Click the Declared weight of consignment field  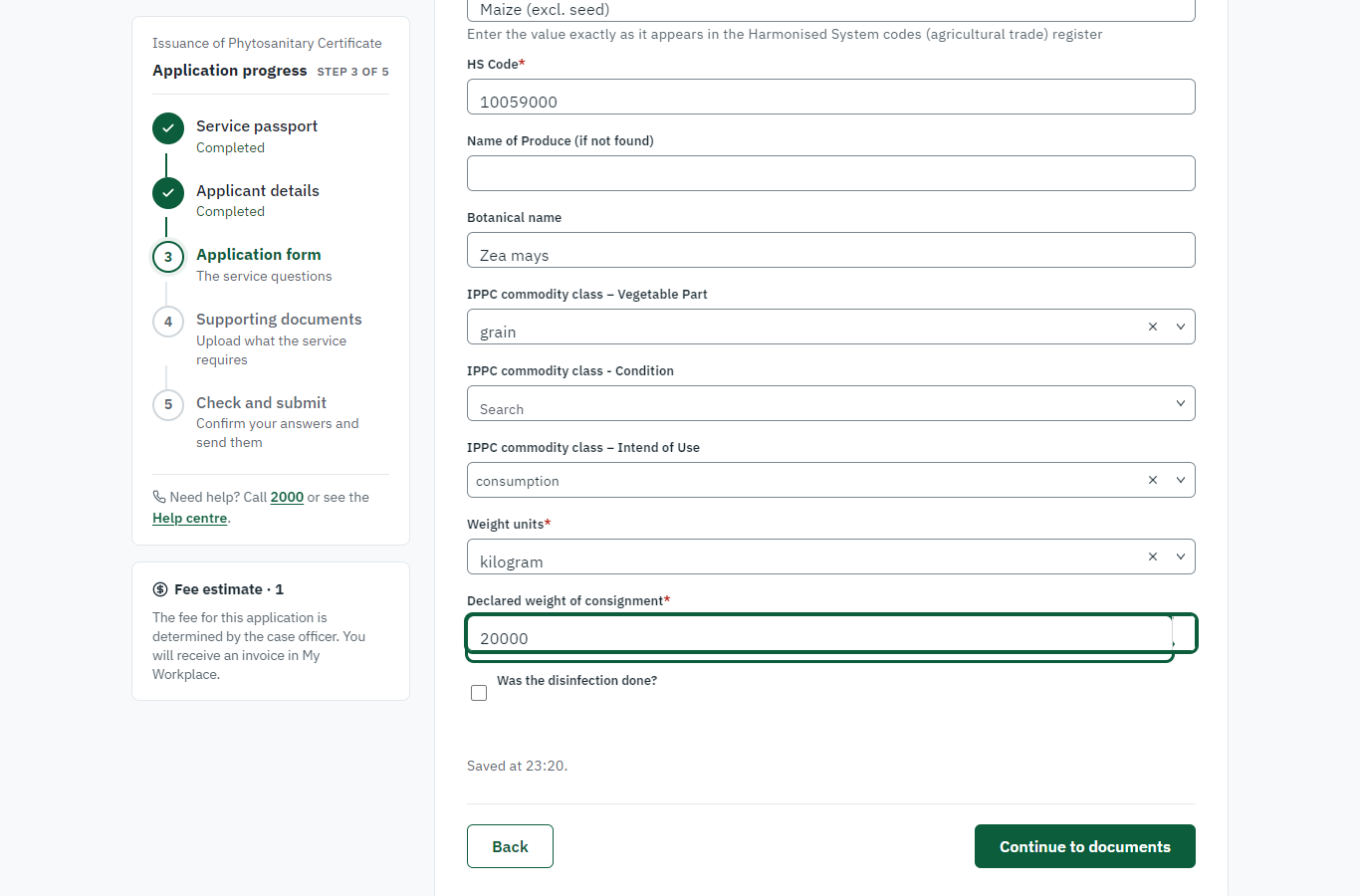[x=831, y=634]
